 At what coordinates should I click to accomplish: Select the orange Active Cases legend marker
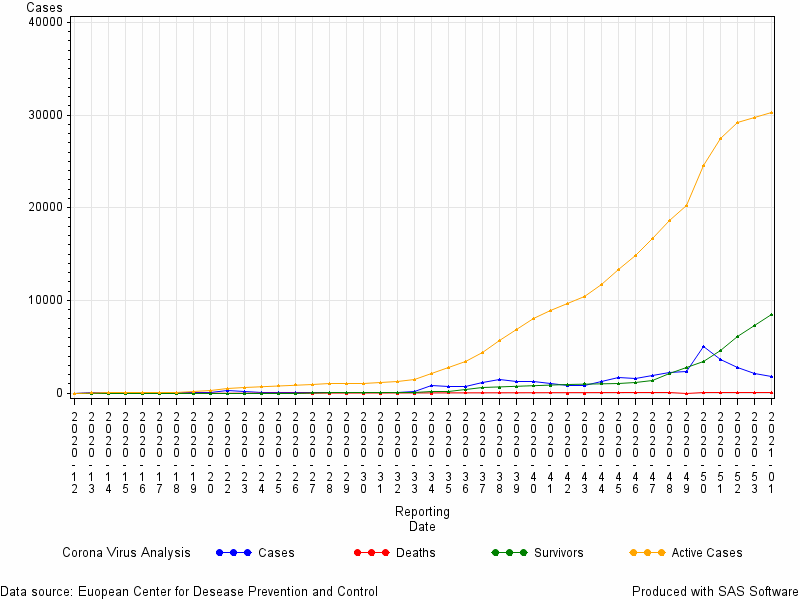647,553
